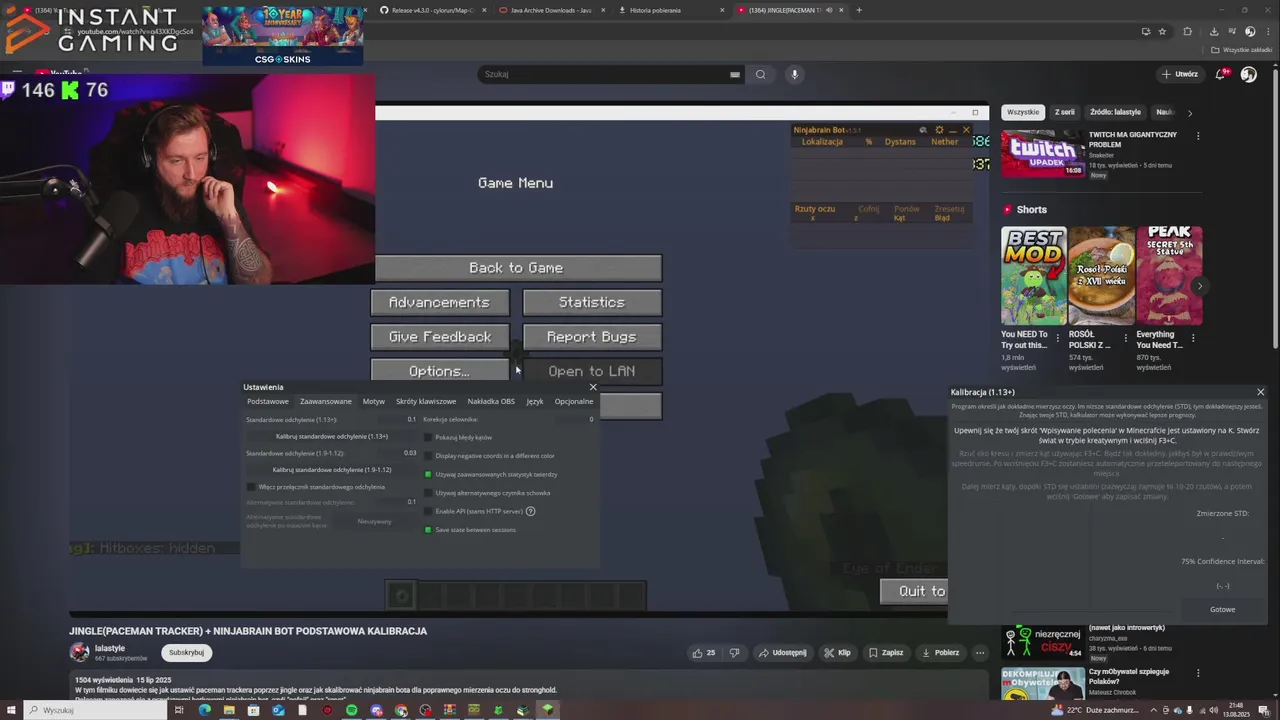Switch to the Podstawowe settings tab
The height and width of the screenshot is (720, 1280).
268,401
